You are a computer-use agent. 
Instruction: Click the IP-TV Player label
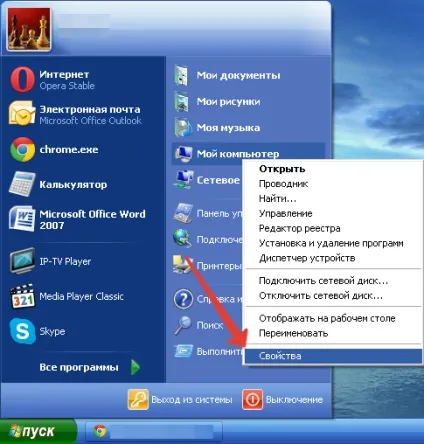click(65, 261)
